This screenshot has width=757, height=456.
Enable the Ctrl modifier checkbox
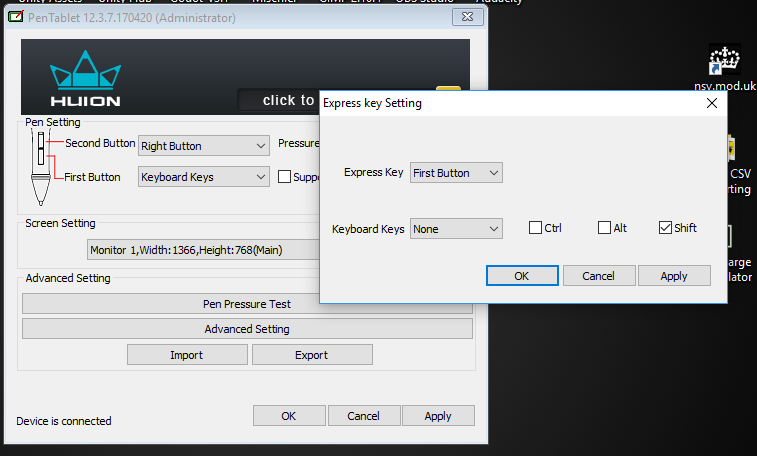click(535, 228)
